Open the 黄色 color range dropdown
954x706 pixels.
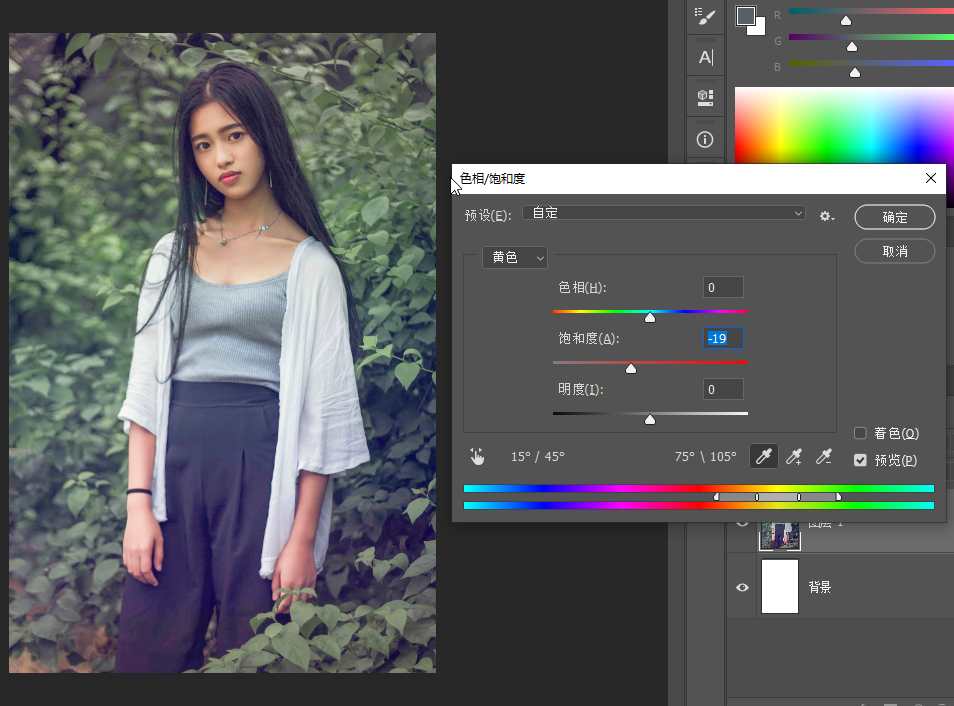point(514,258)
